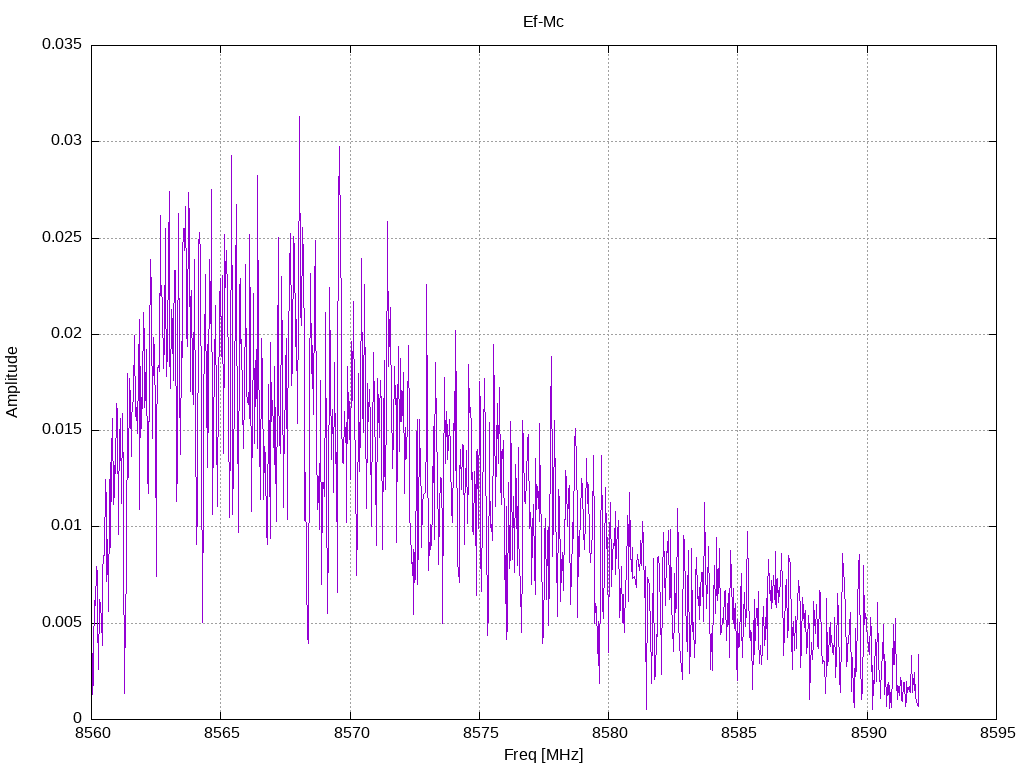Image resolution: width=1024 pixels, height=768 pixels.
Task: Click the 8580 x-axis tick label
Action: click(609, 733)
